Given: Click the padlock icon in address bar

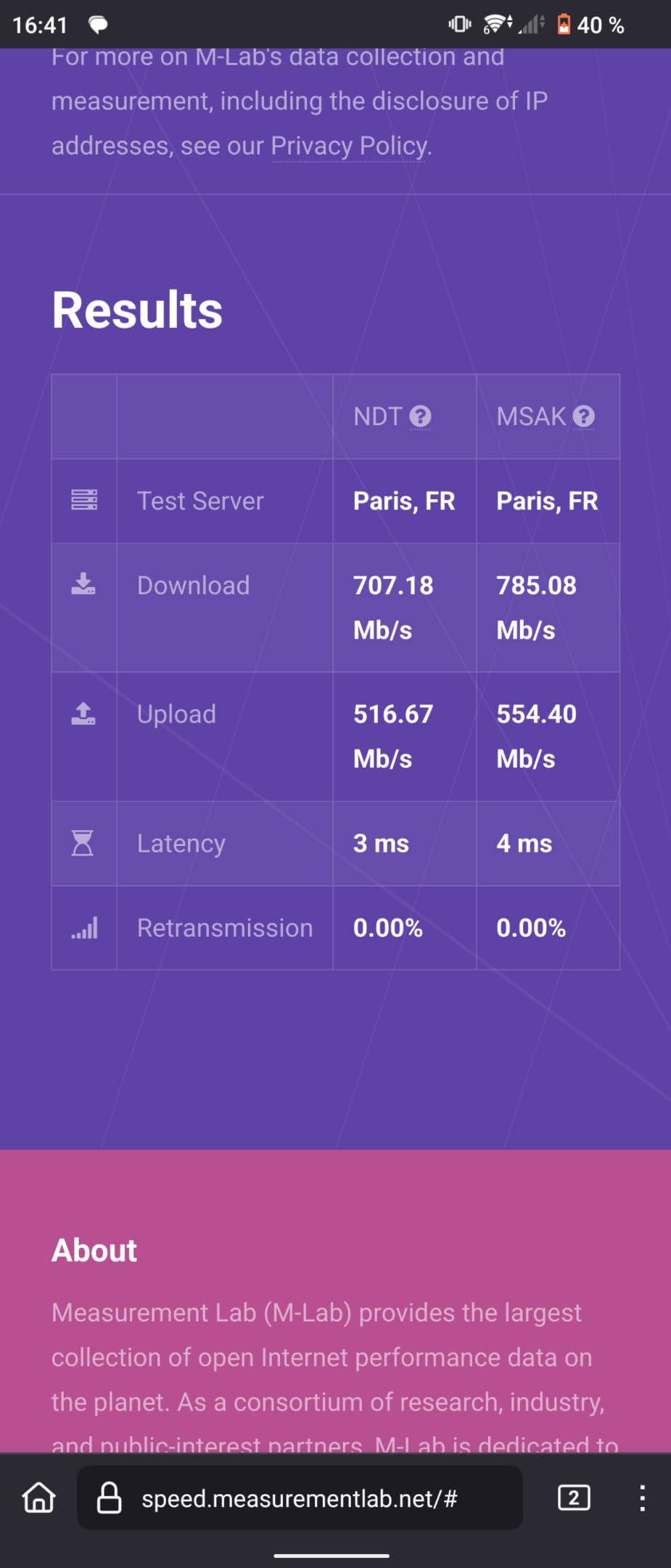Looking at the screenshot, I should 110,1498.
